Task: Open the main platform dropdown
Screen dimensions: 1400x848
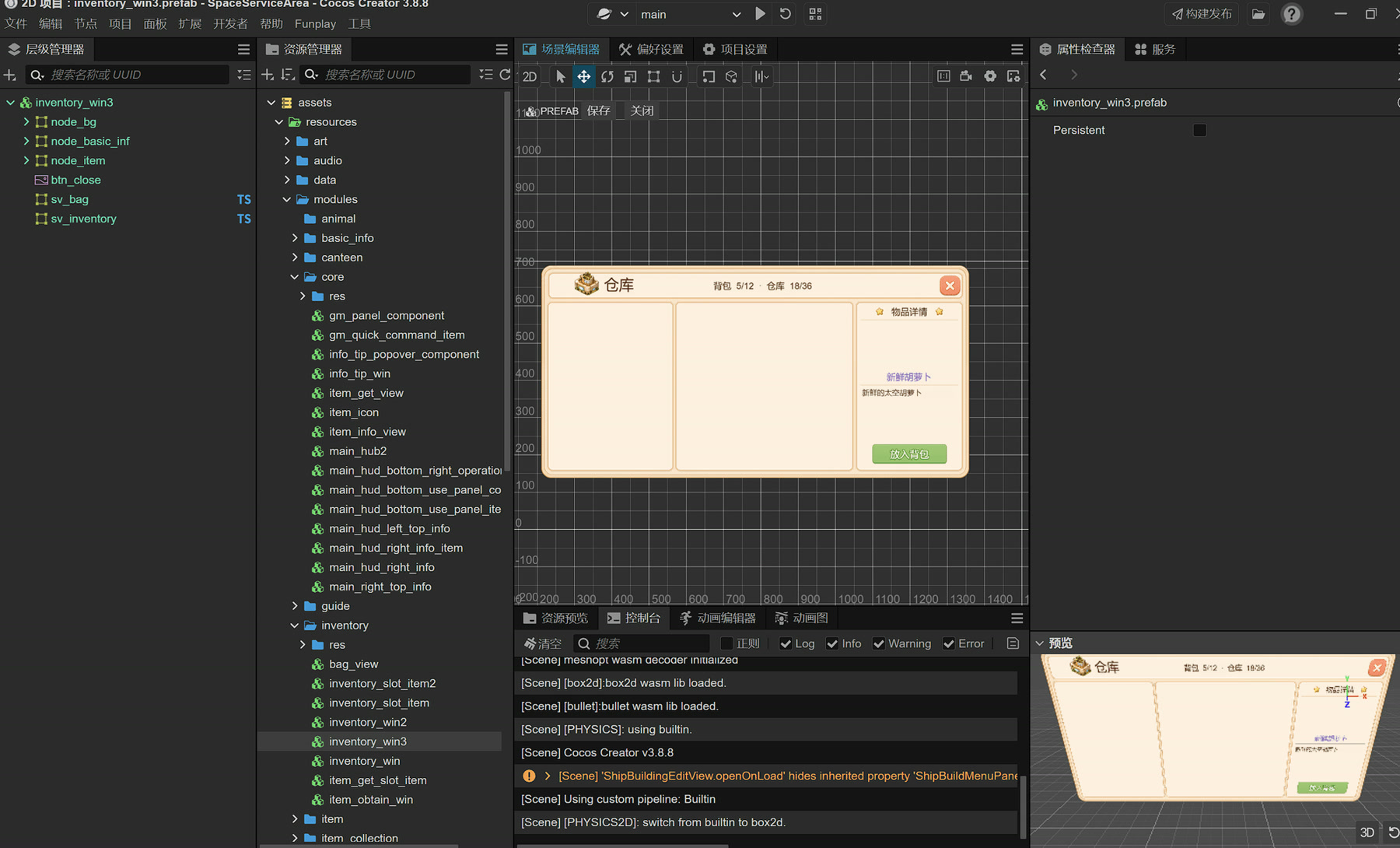Action: tap(689, 14)
